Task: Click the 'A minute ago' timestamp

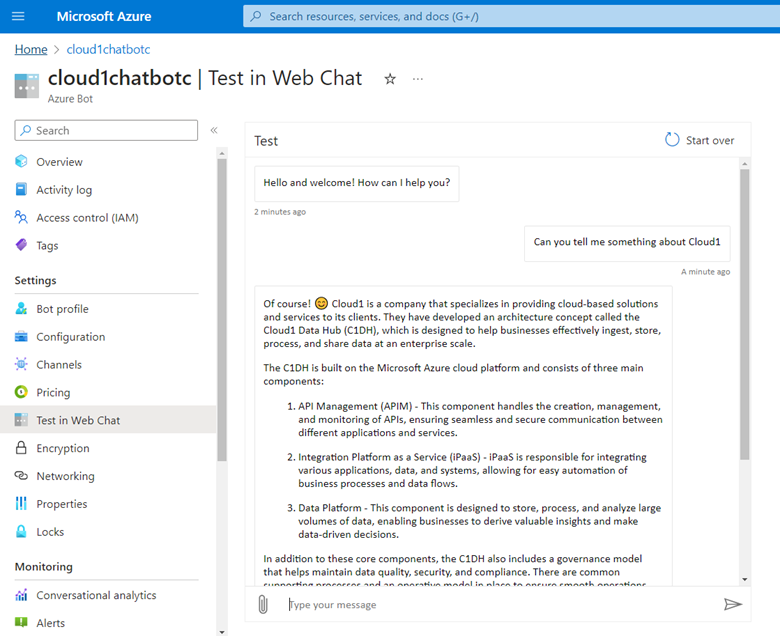Action: tap(705, 272)
